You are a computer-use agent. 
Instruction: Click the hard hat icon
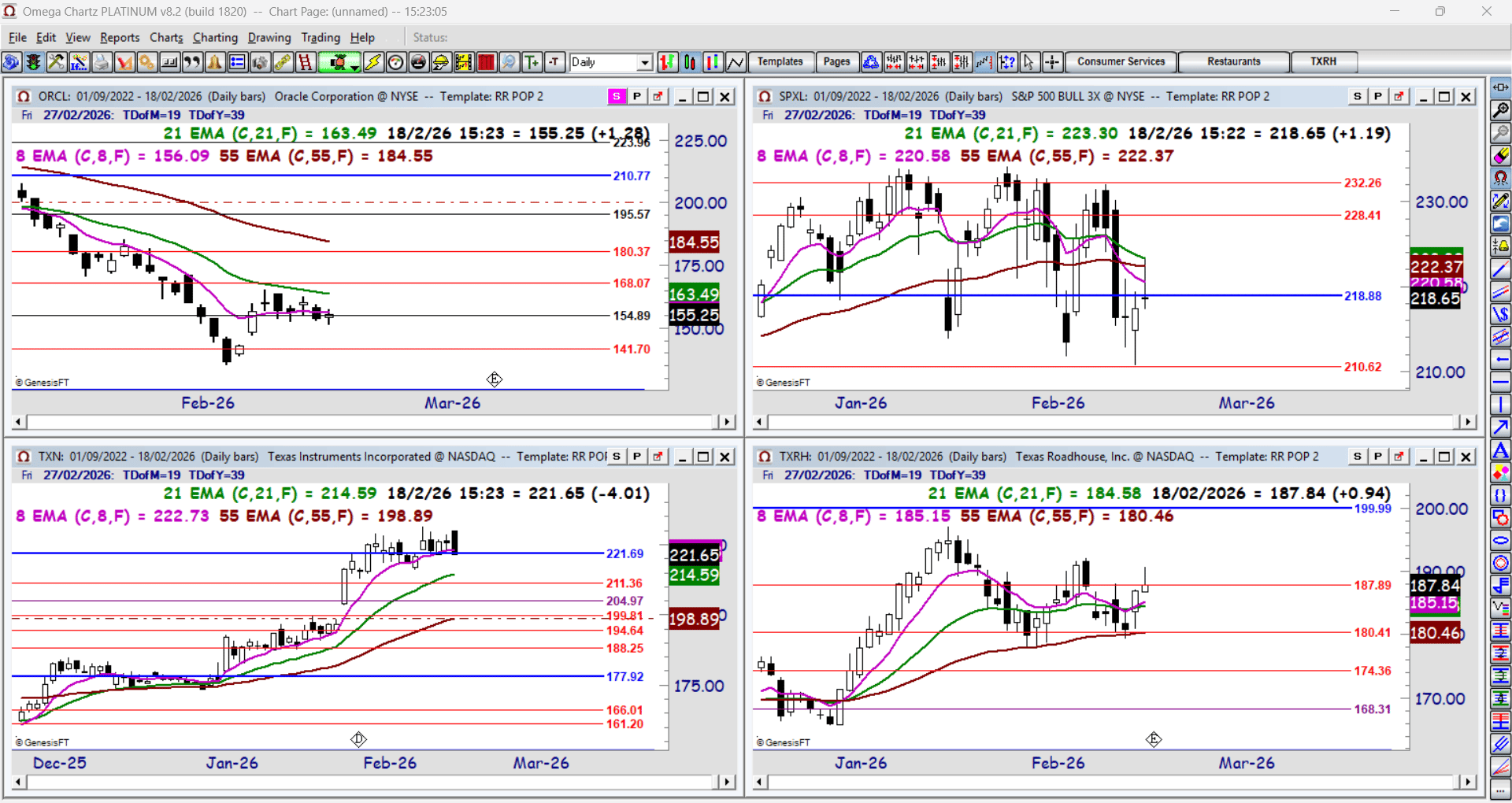(x=441, y=62)
